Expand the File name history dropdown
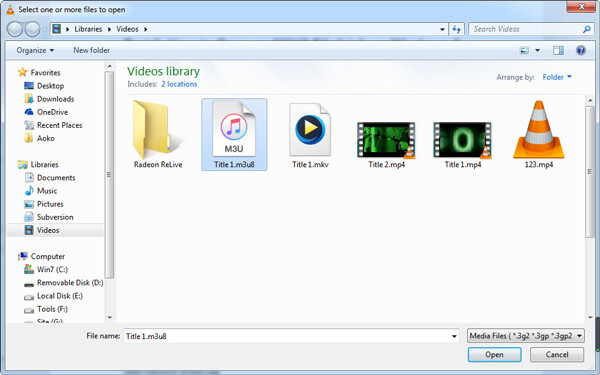600x375 pixels. click(x=454, y=336)
